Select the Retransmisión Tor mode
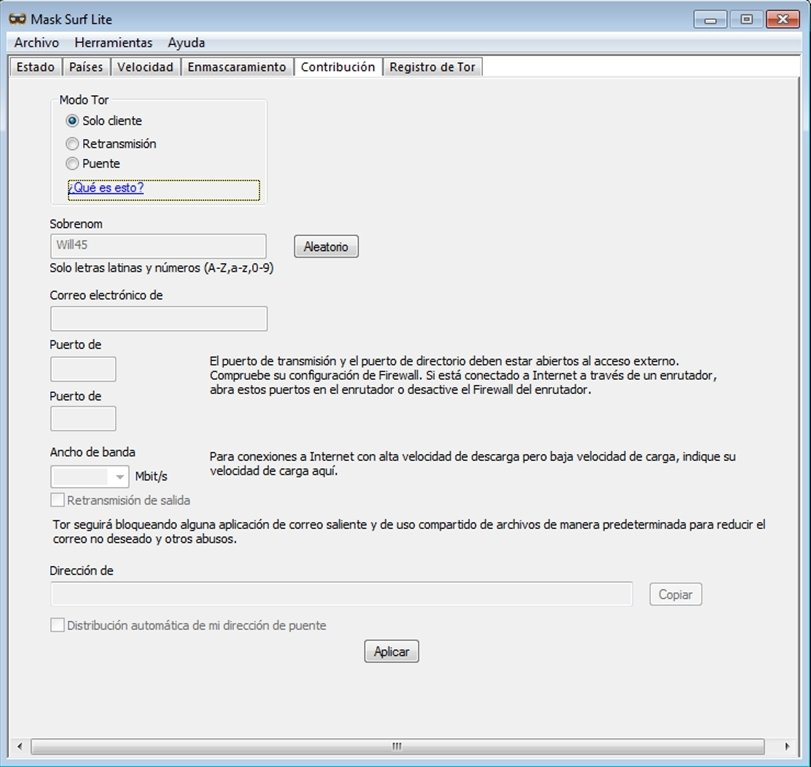 pyautogui.click(x=72, y=143)
